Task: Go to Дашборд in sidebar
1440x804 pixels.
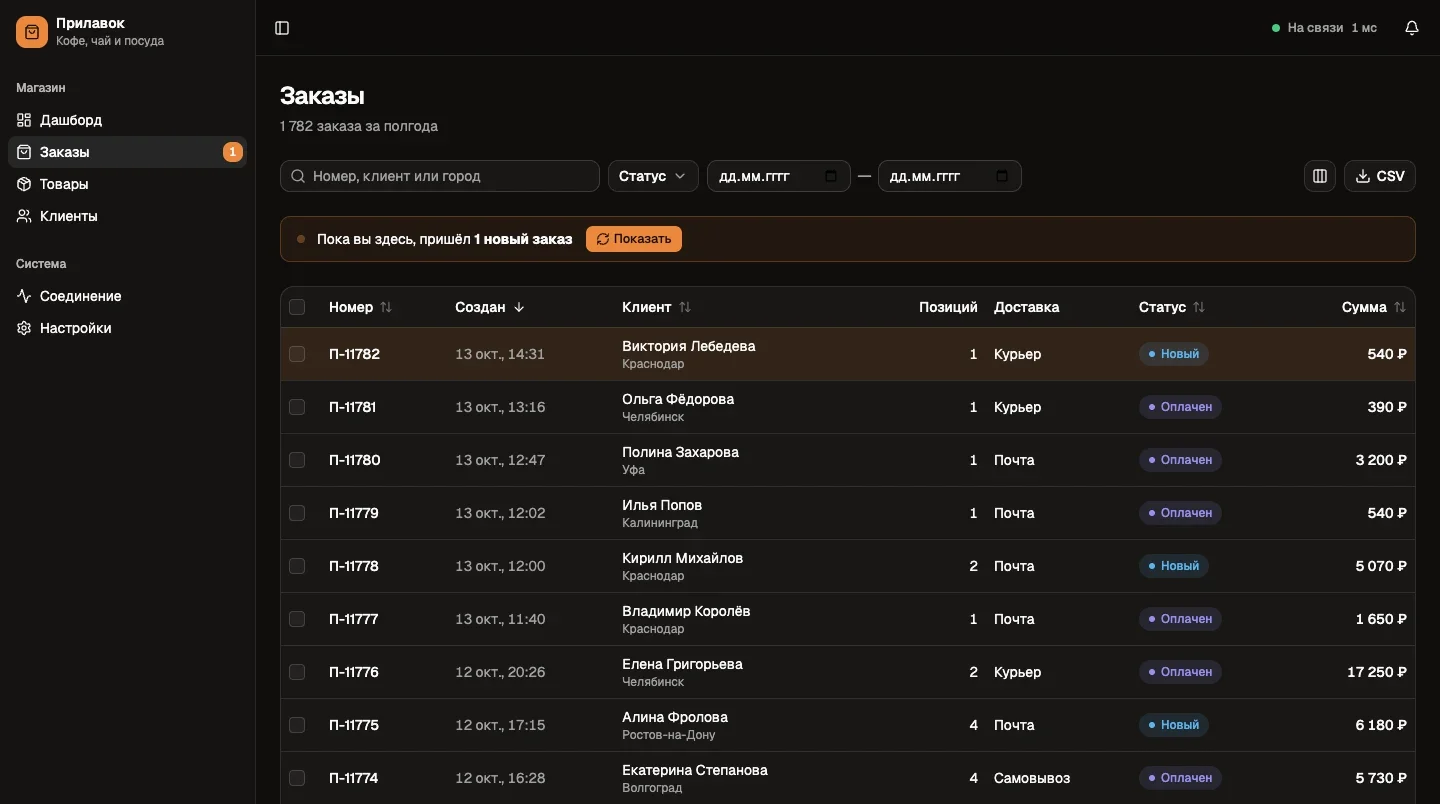Action: (x=128, y=120)
